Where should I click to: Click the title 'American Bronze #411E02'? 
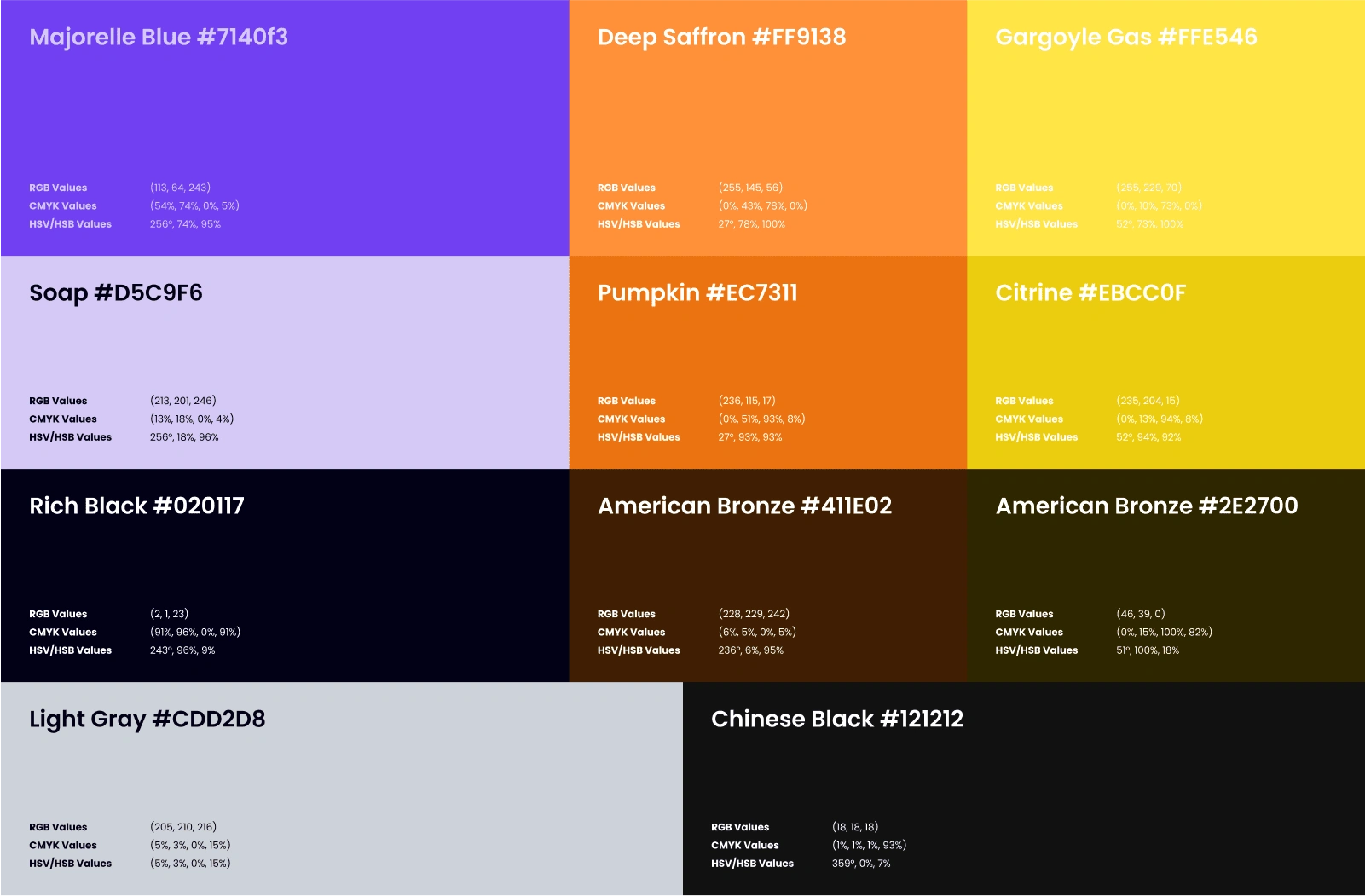745,506
